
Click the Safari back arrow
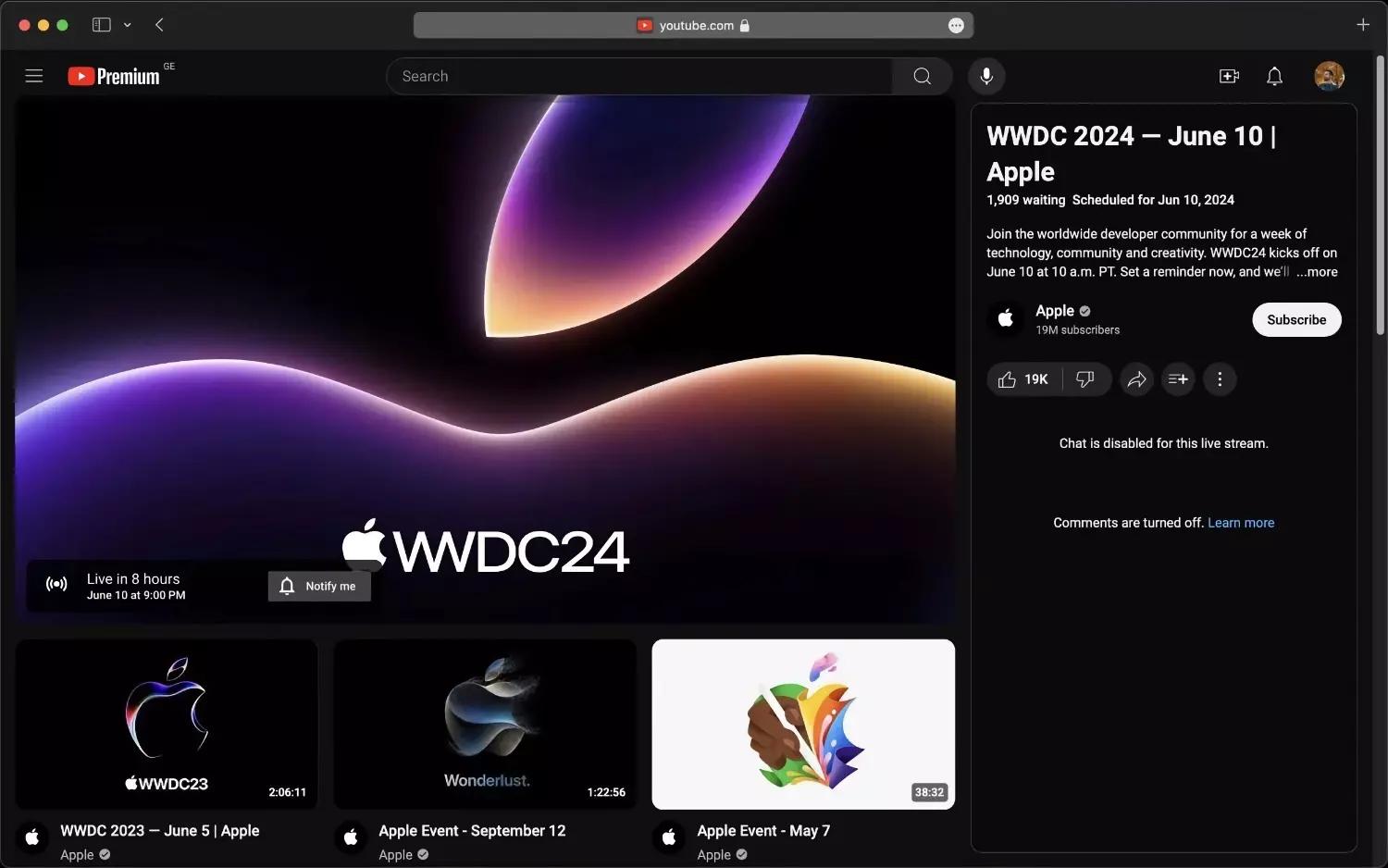point(159,25)
